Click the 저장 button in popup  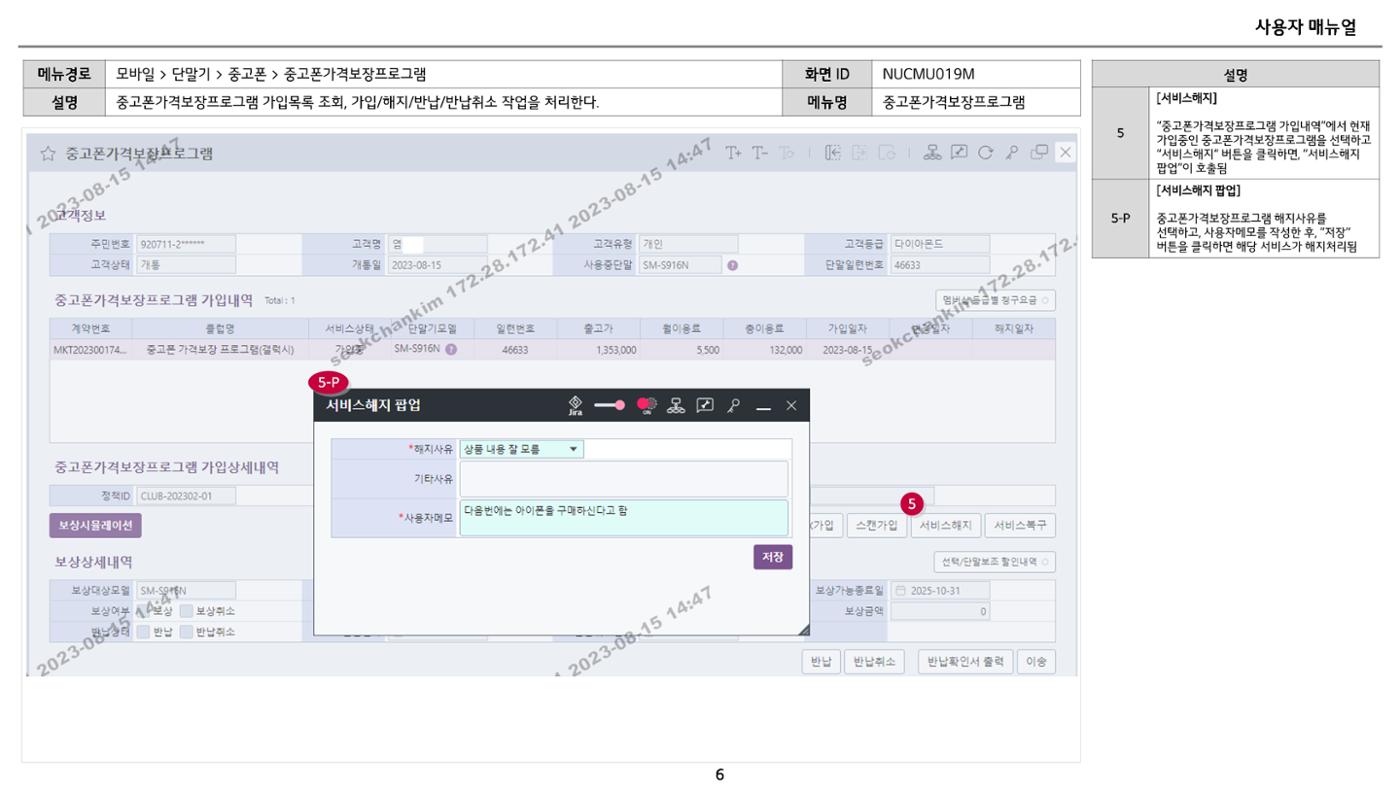[773, 557]
